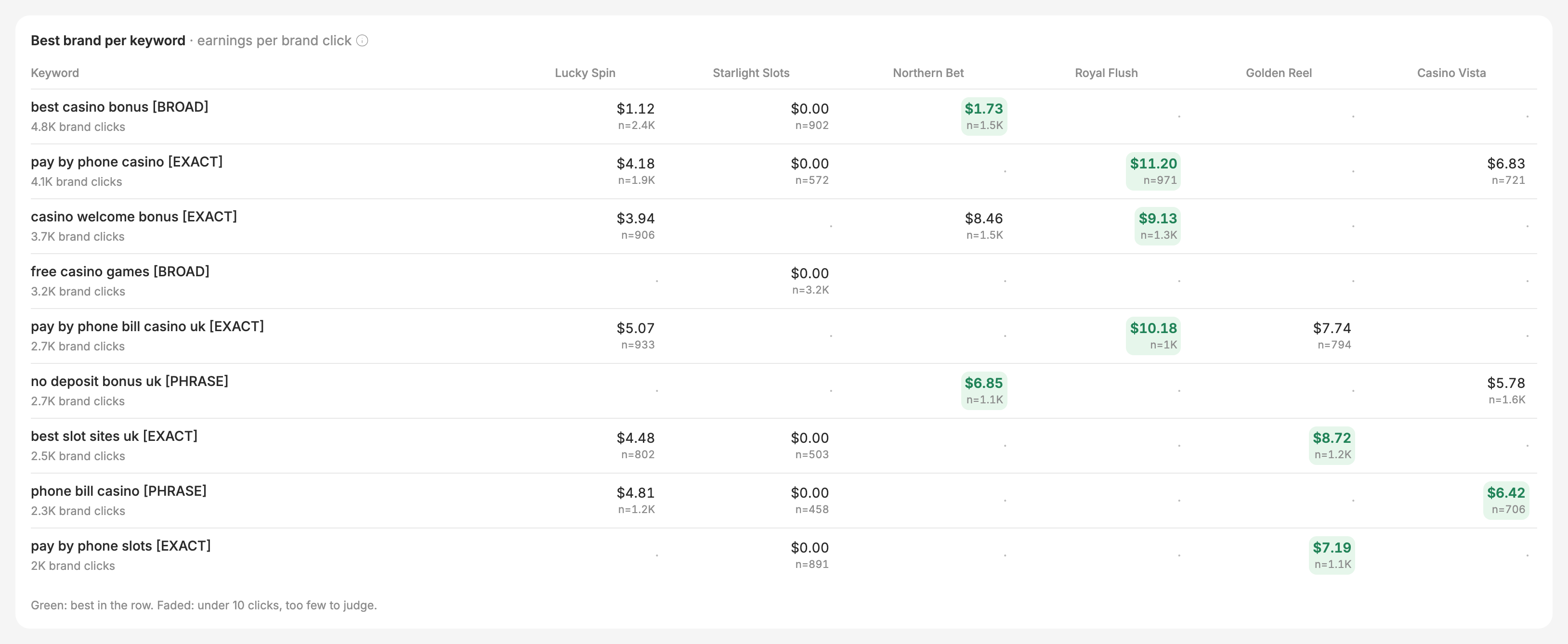This screenshot has width=1568, height=644.
Task: Select keyword free casino games [BROAD]
Action: click(120, 271)
